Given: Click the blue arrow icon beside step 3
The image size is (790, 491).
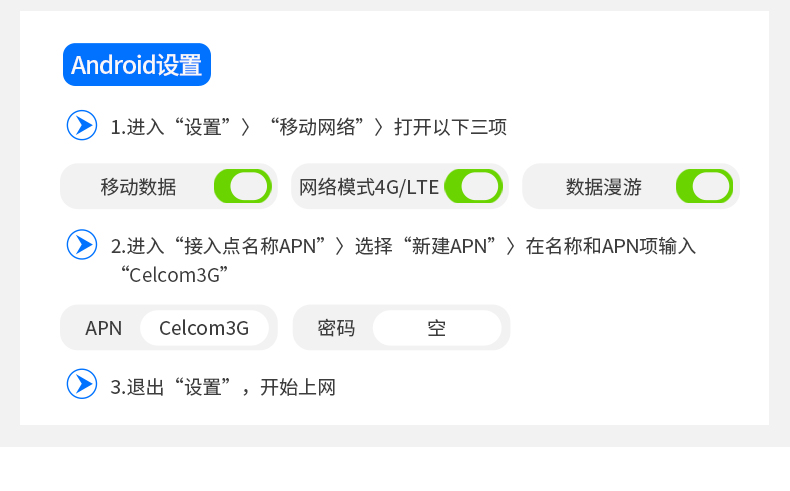Looking at the screenshot, I should coord(82,384).
